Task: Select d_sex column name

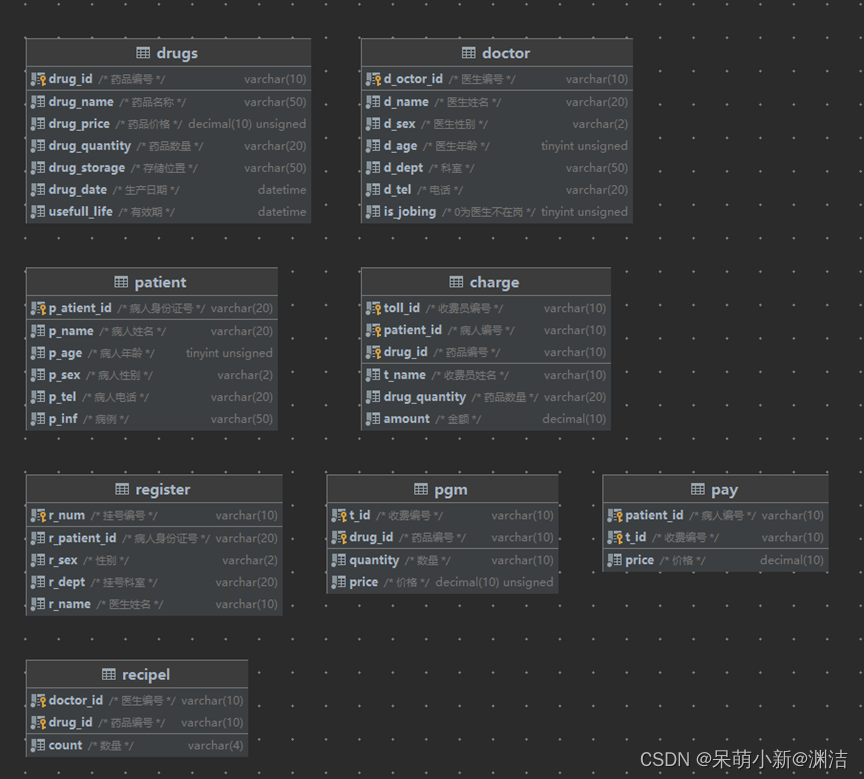Action: tap(399, 124)
